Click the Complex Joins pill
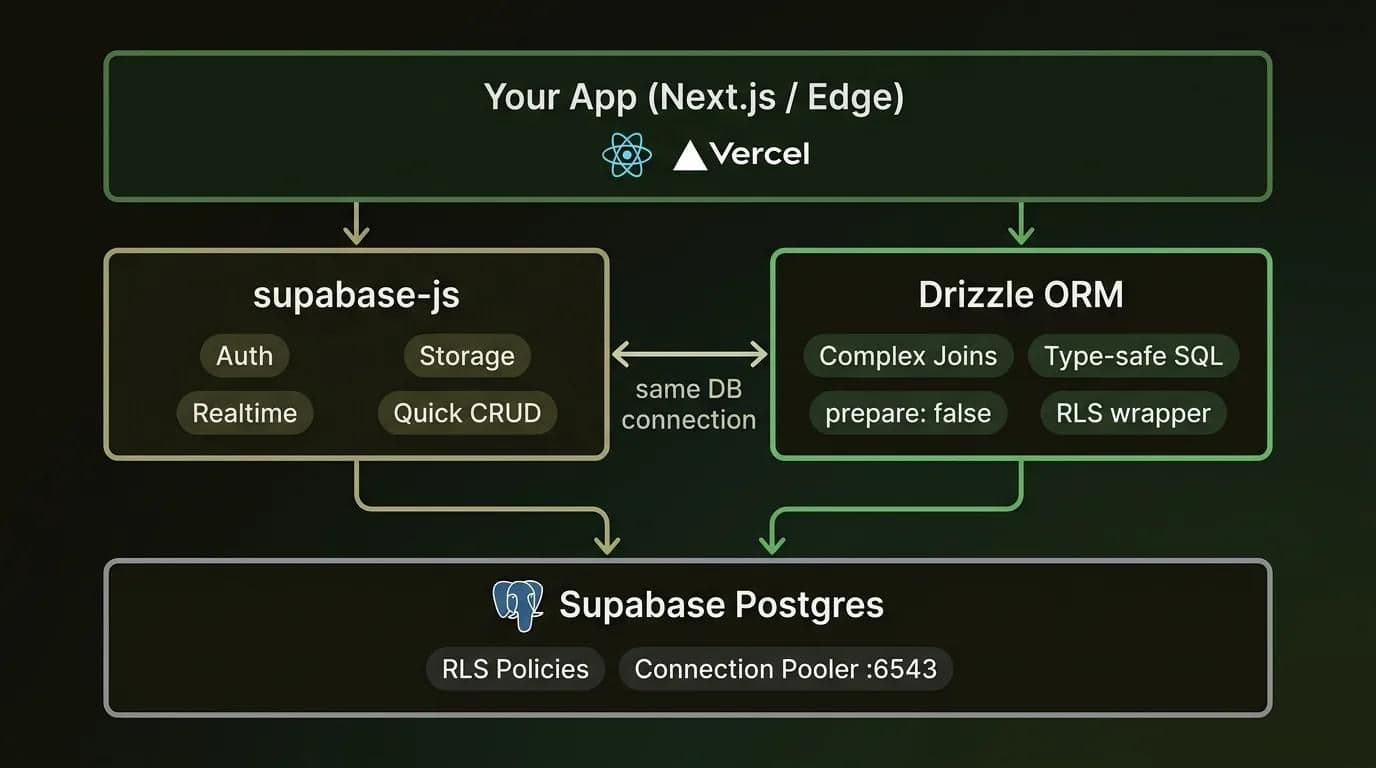The height and width of the screenshot is (768, 1376). 908,356
